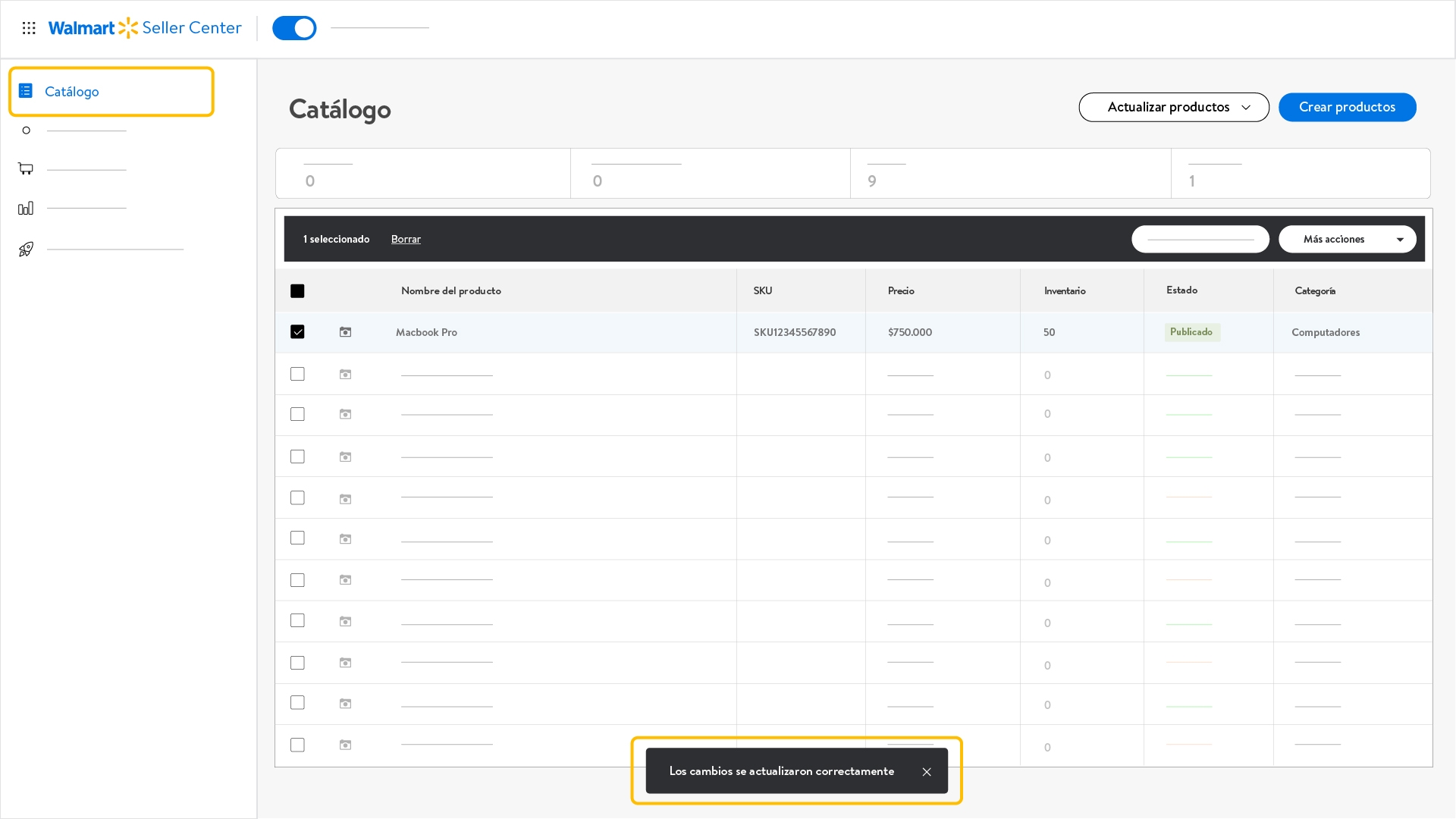Click the Categoría column header
1456x819 pixels.
click(x=1315, y=290)
